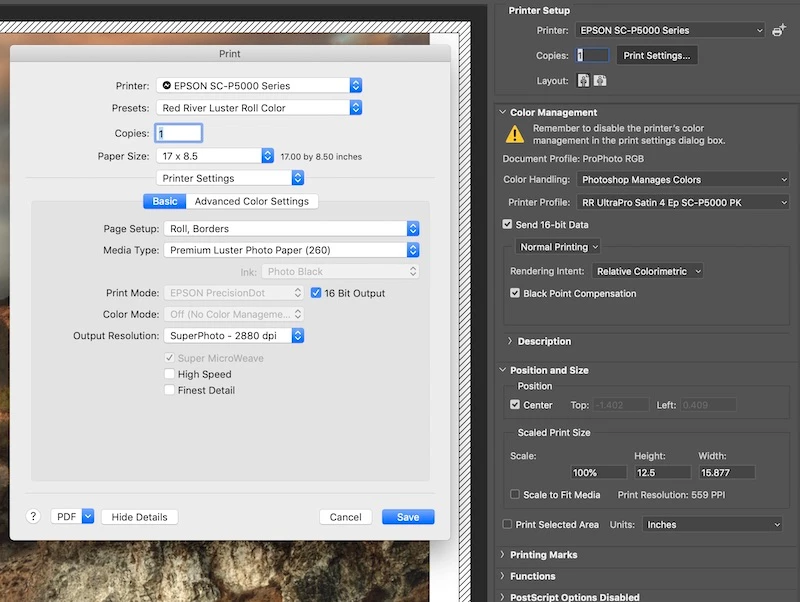Screen dimensions: 800x602
Task: Toggle Black Point Compensation checkbox
Action: [515, 293]
